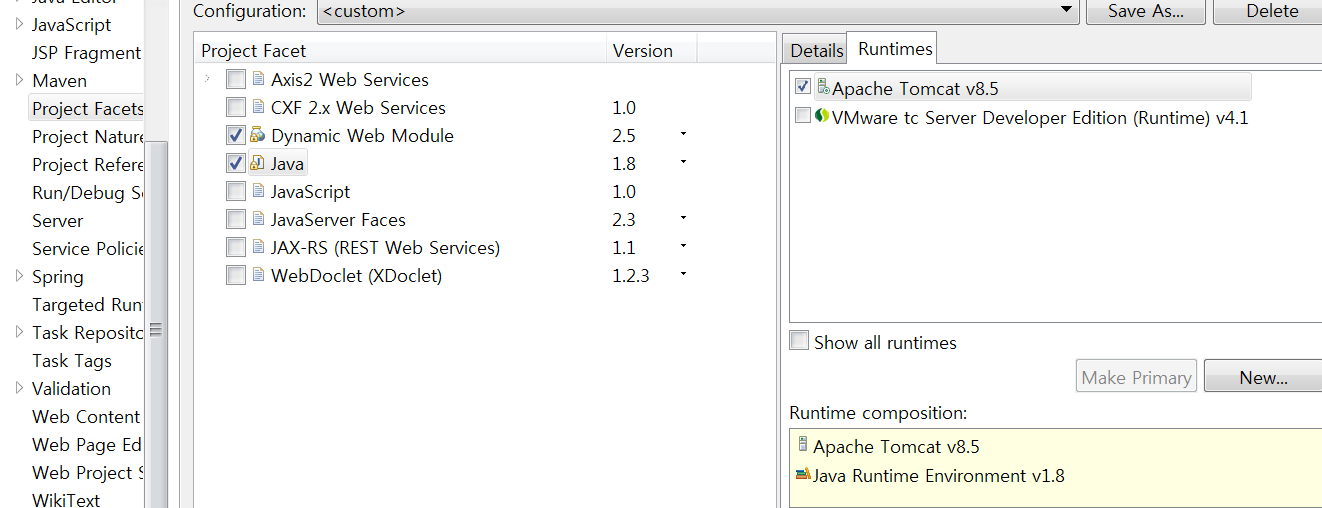The width and height of the screenshot is (1322, 508).
Task: Click the JAX-RS facet document icon
Action: click(x=258, y=247)
